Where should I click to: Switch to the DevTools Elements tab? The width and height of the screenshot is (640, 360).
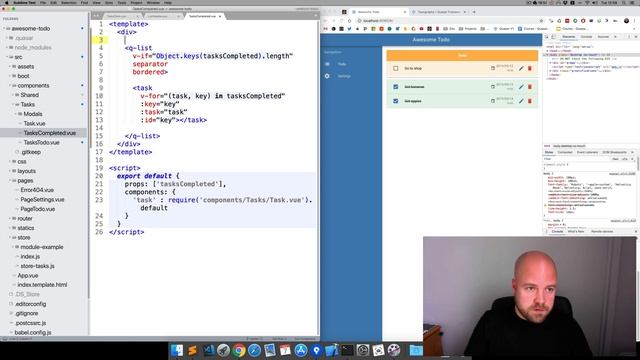click(x=569, y=37)
